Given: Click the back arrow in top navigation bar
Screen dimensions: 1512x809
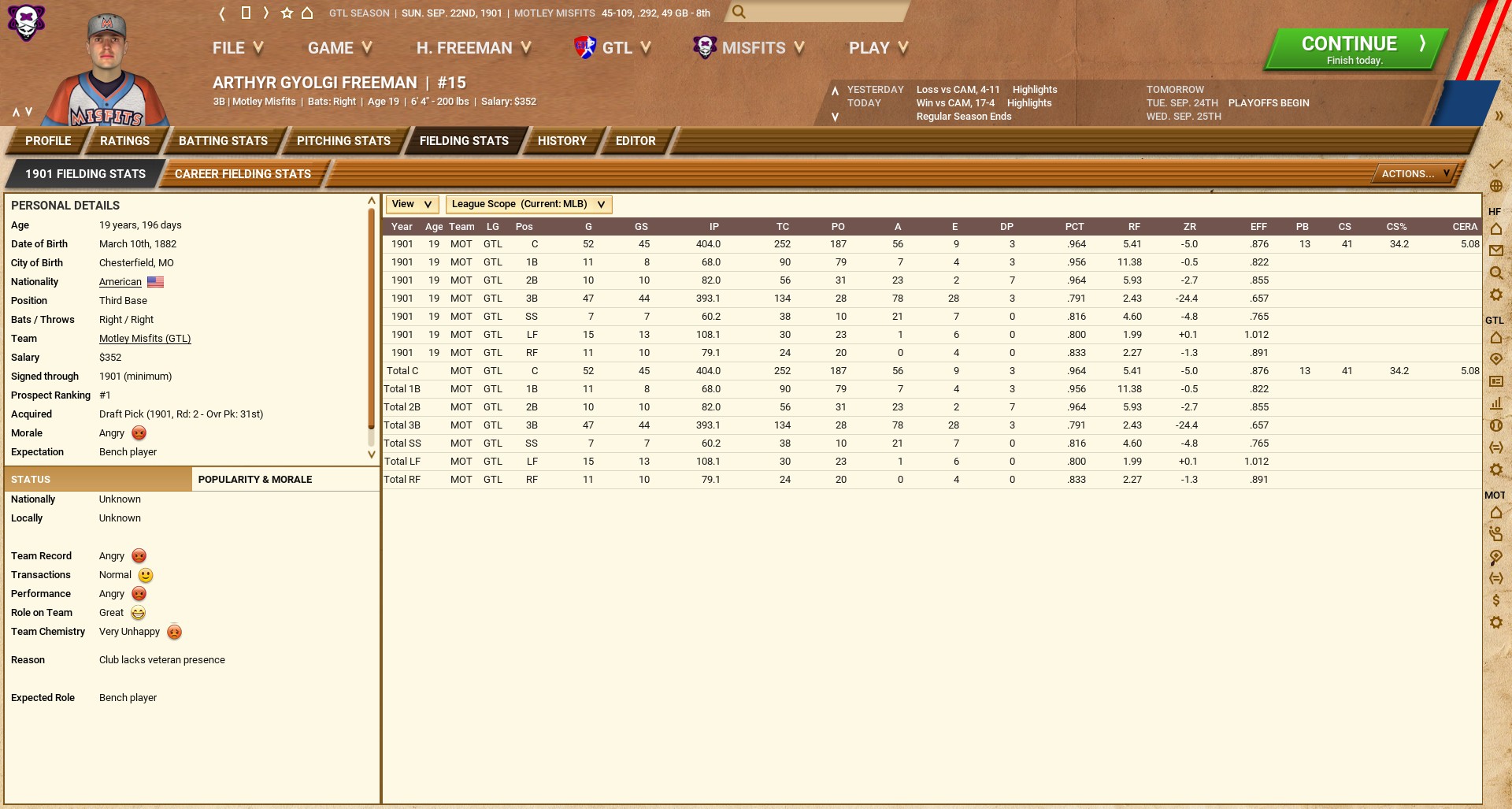Looking at the screenshot, I should [222, 13].
